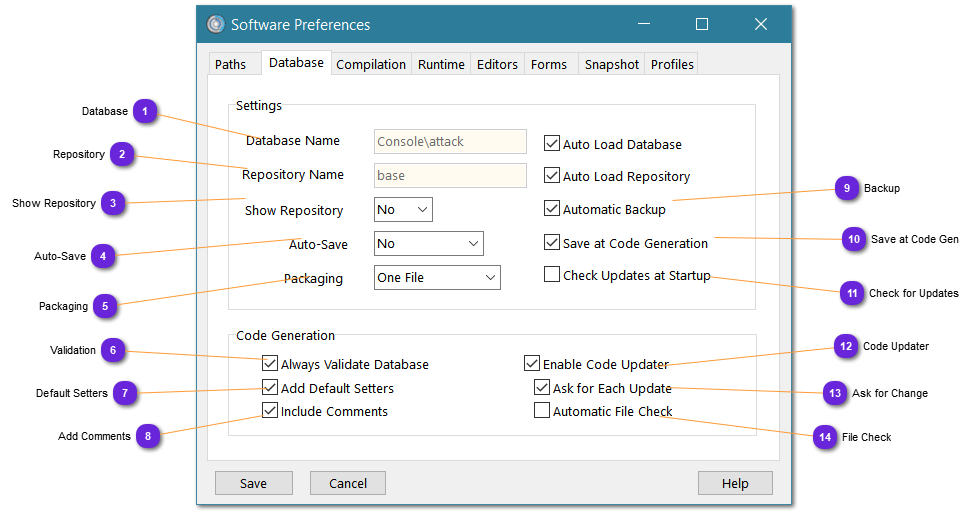This screenshot has width=975, height=514.
Task: Click numbered callout marker 7 for Default Setters
Action: [125, 393]
